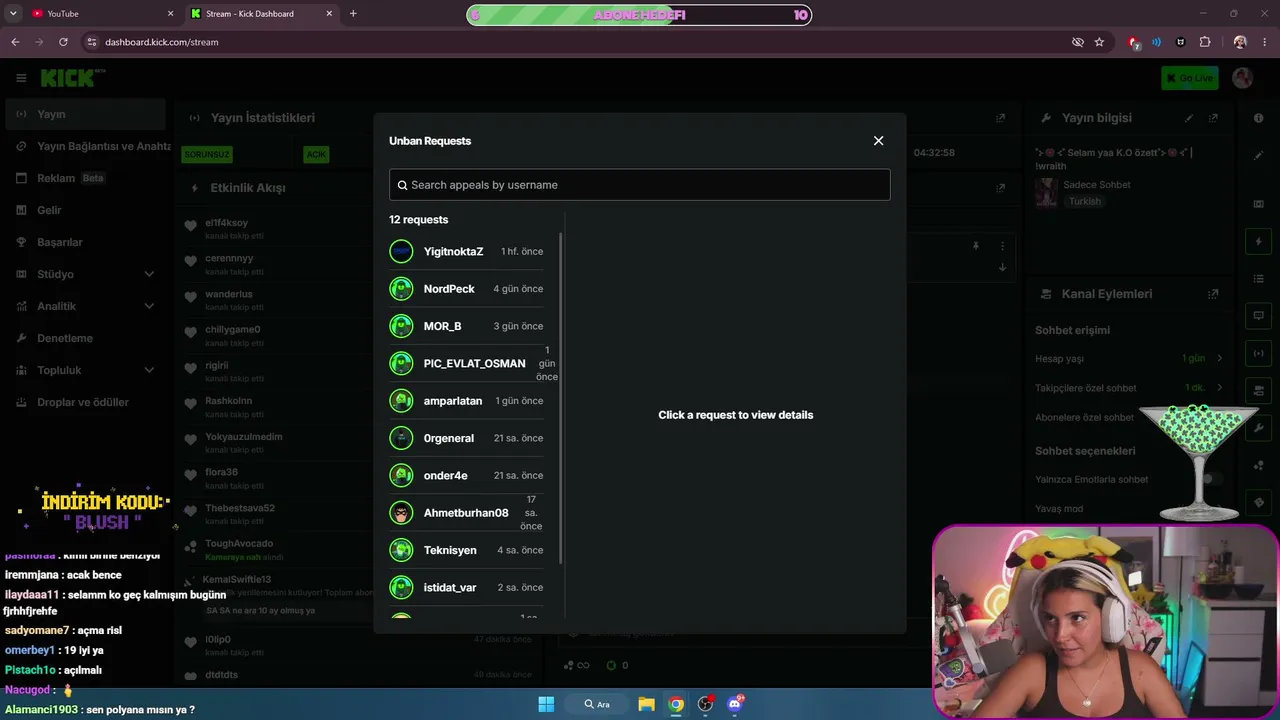Select the Teknisyen unban request
Viewport: 1280px width, 720px height.
click(467, 550)
